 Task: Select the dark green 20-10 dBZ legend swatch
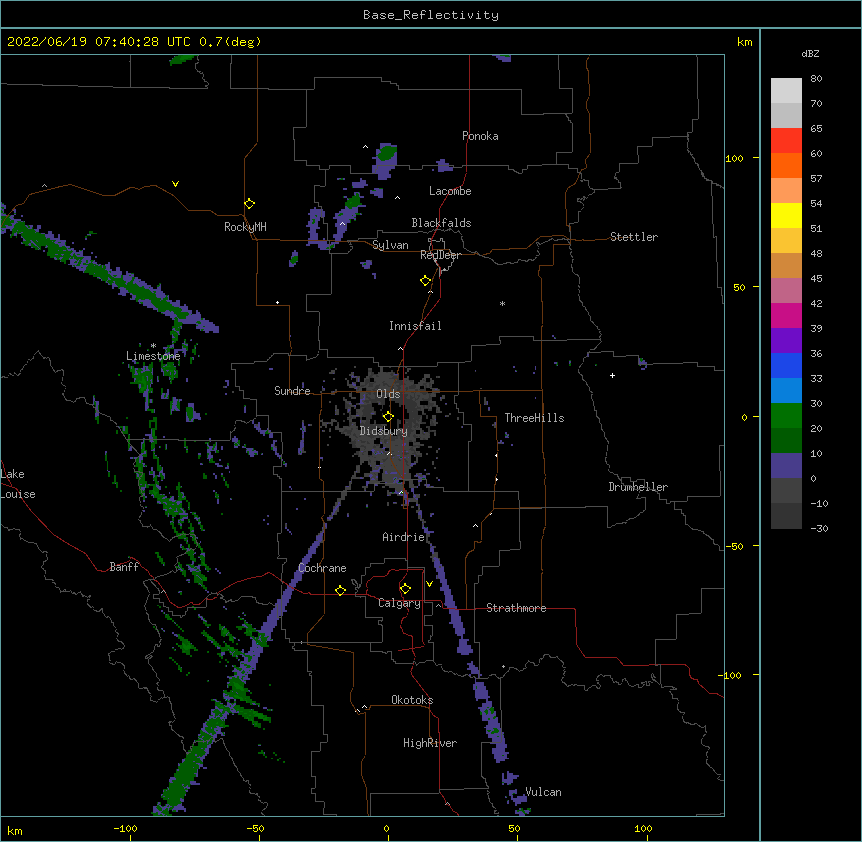786,441
